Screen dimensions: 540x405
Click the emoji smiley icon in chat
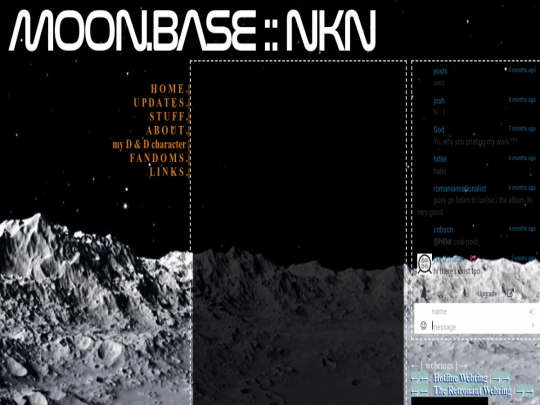click(x=424, y=325)
